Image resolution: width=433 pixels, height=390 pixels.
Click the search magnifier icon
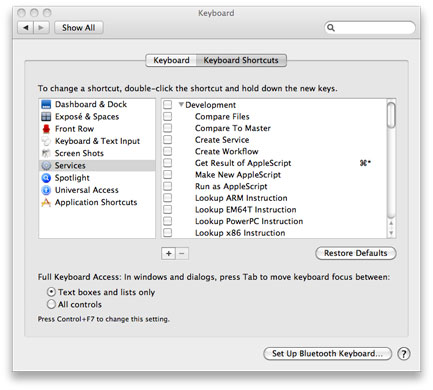331,28
